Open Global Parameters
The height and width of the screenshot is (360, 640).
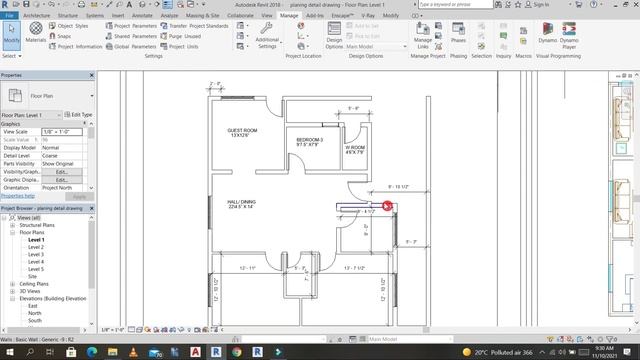click(x=131, y=47)
